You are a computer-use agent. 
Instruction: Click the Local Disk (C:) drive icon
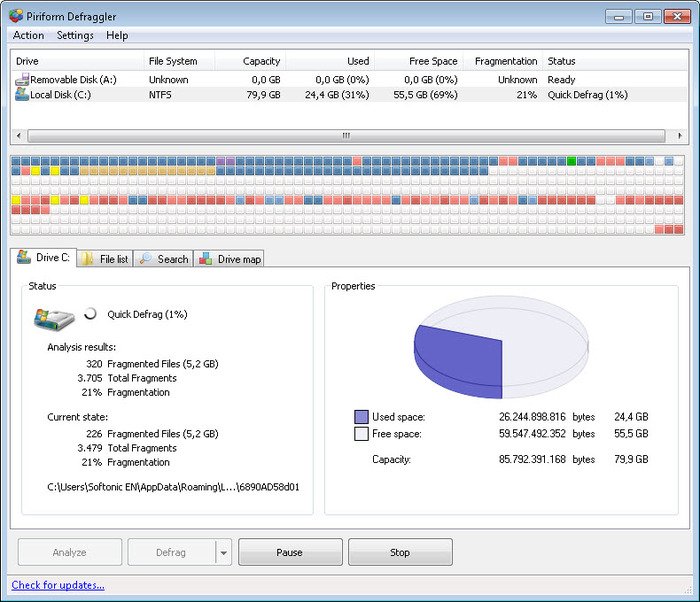point(22,94)
